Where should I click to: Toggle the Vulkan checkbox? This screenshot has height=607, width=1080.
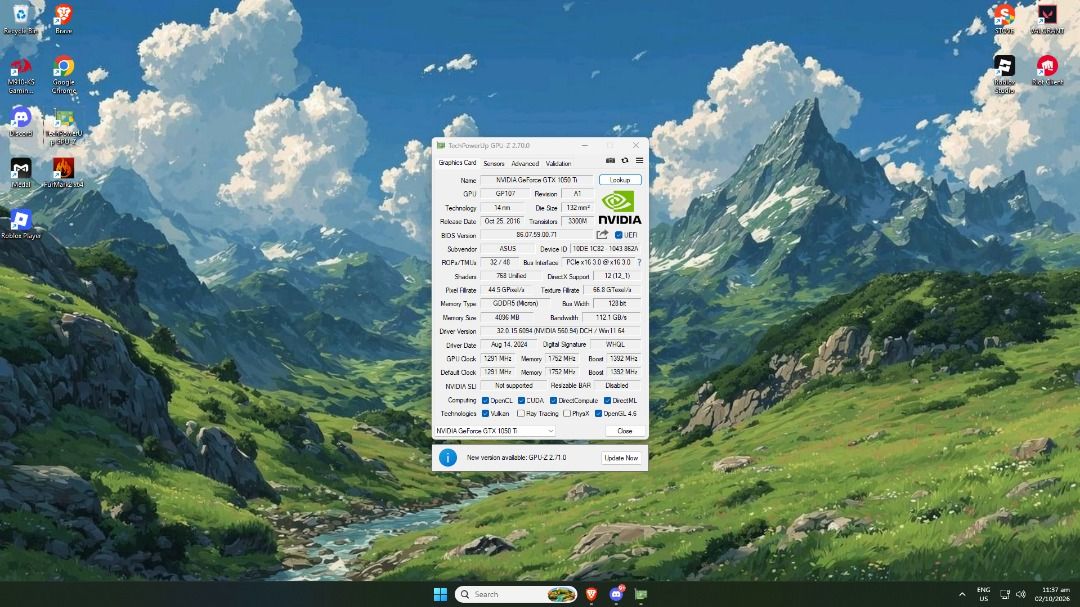click(x=486, y=413)
